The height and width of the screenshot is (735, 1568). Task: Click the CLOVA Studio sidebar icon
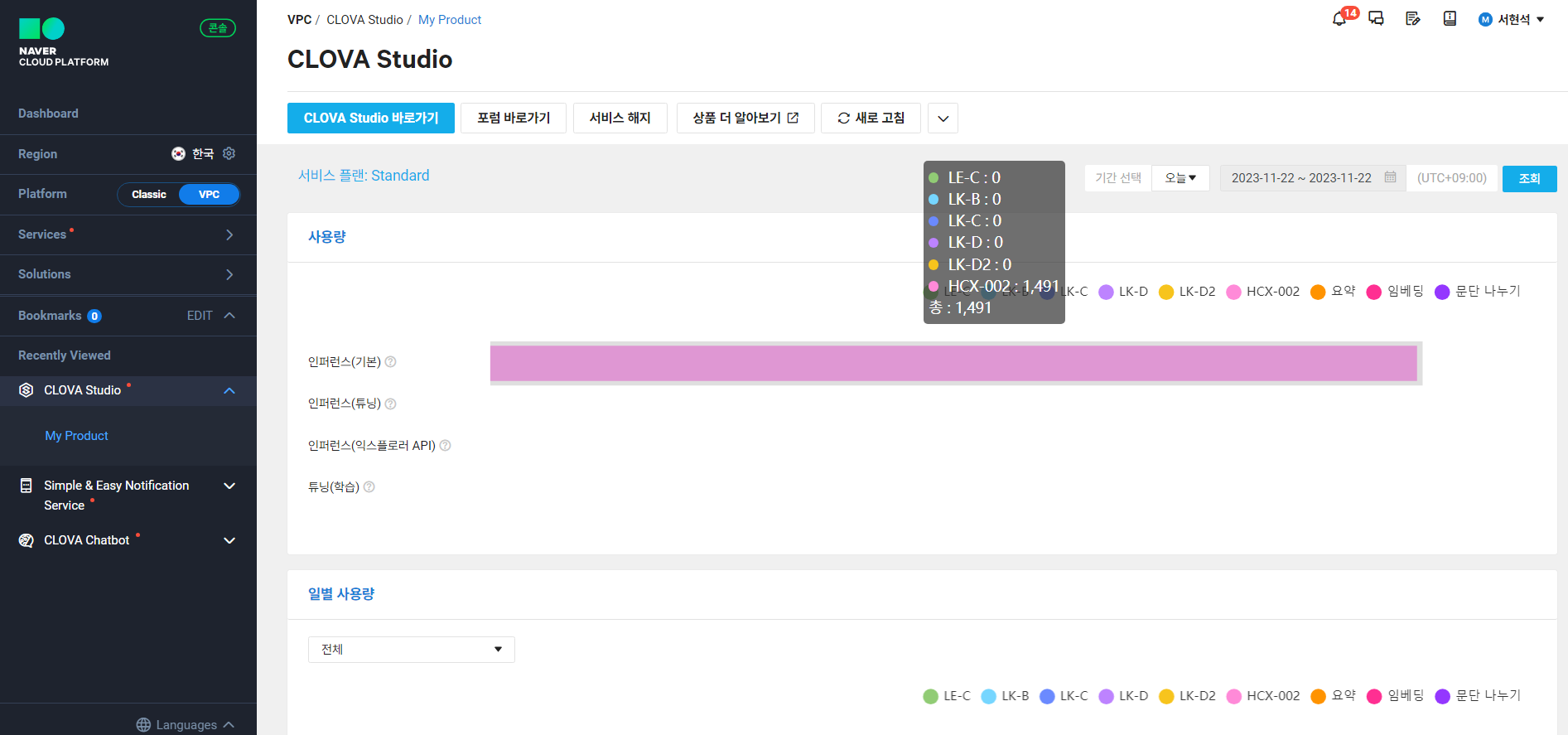click(x=27, y=390)
